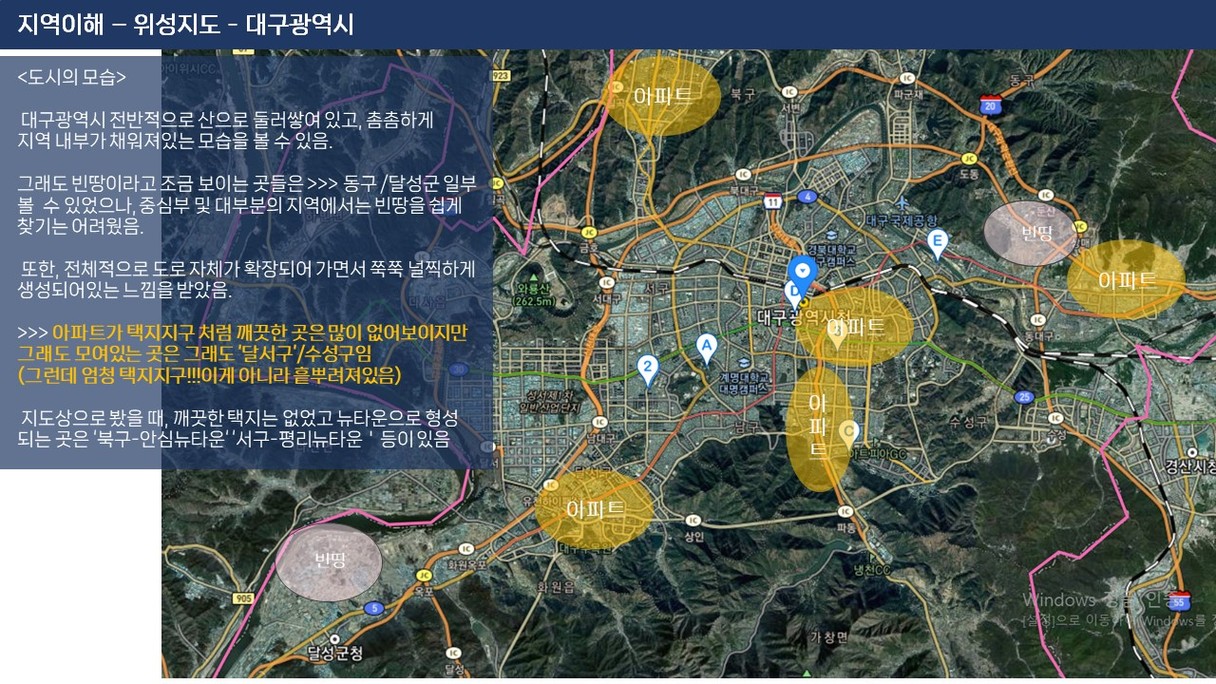Click the map pin labeled E
The width and height of the screenshot is (1216, 684).
point(936,244)
